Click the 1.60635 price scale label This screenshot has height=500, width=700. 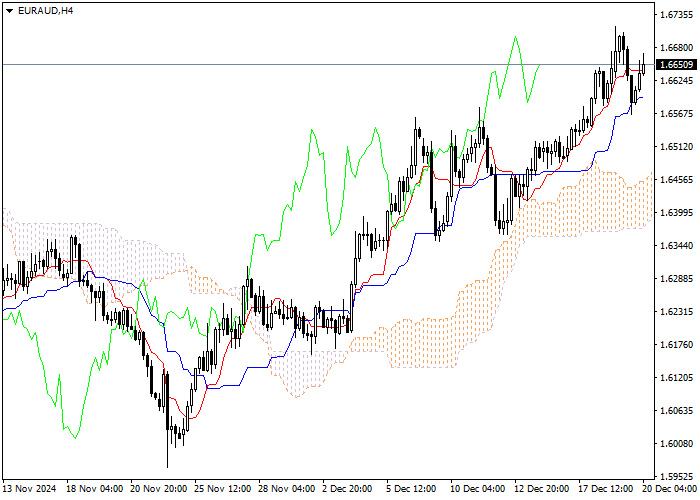coord(677,411)
